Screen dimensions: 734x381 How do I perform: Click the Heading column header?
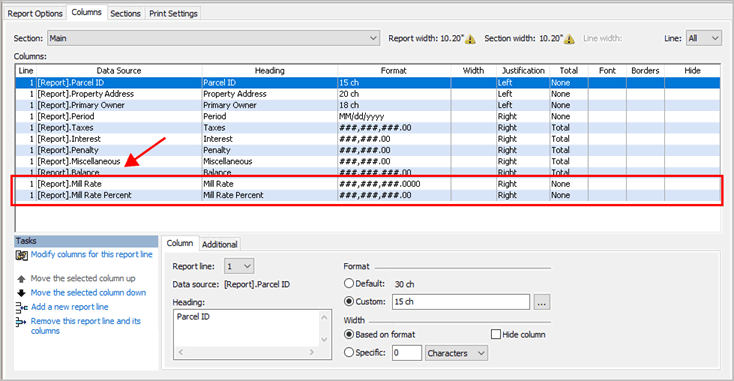tap(270, 71)
